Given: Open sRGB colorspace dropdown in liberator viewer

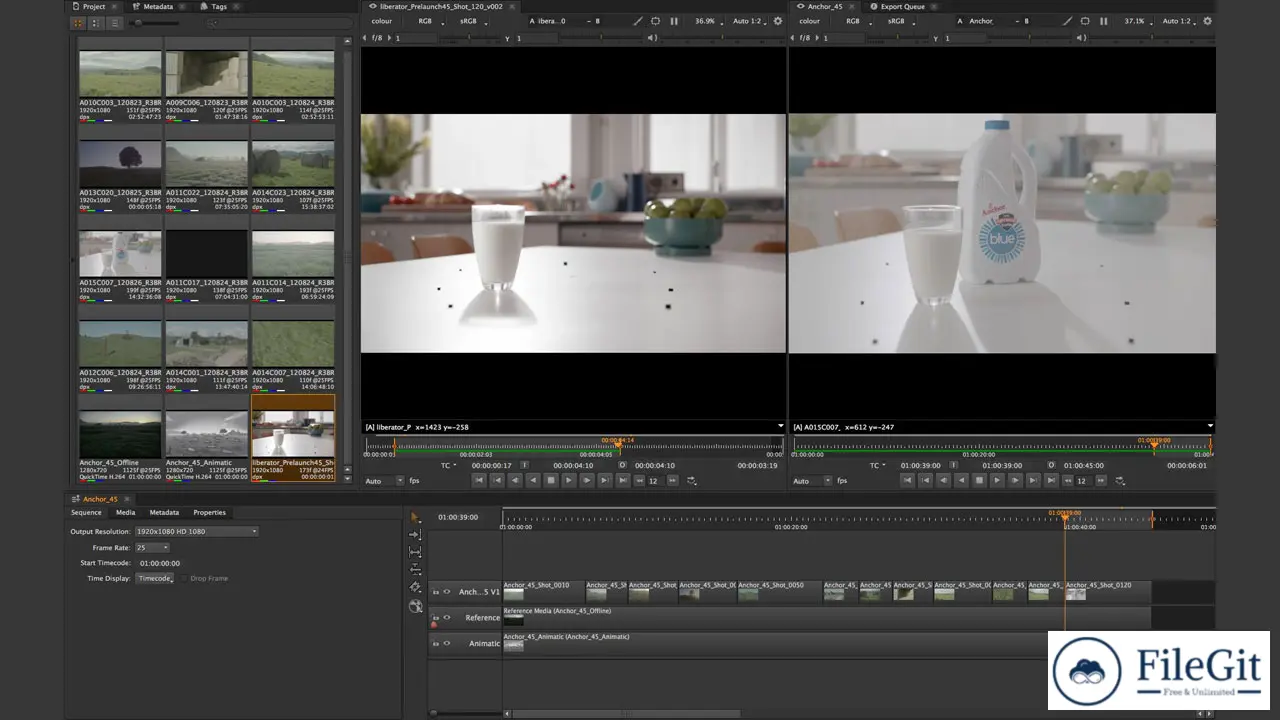Looking at the screenshot, I should [473, 21].
